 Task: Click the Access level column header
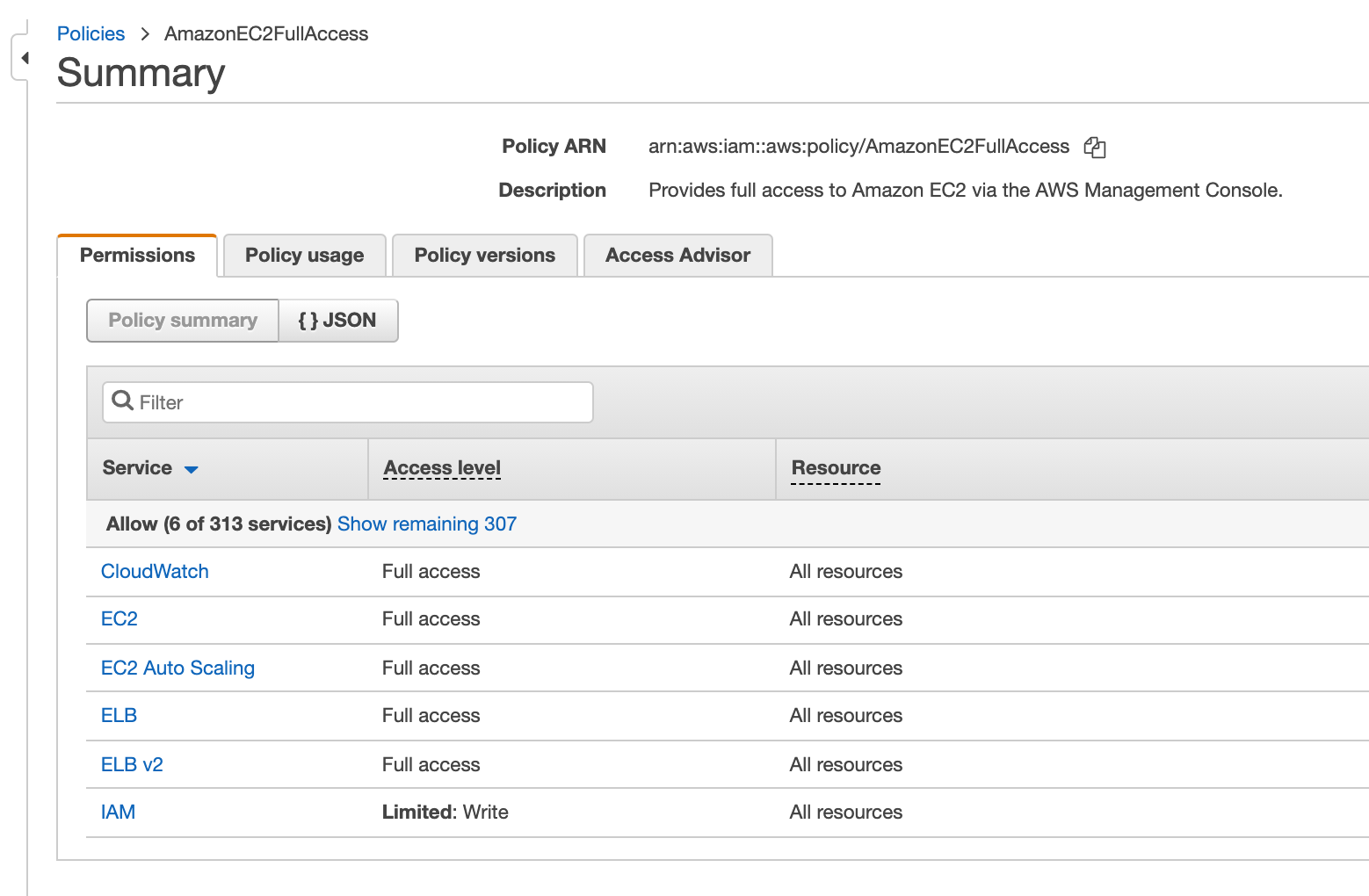pos(442,467)
